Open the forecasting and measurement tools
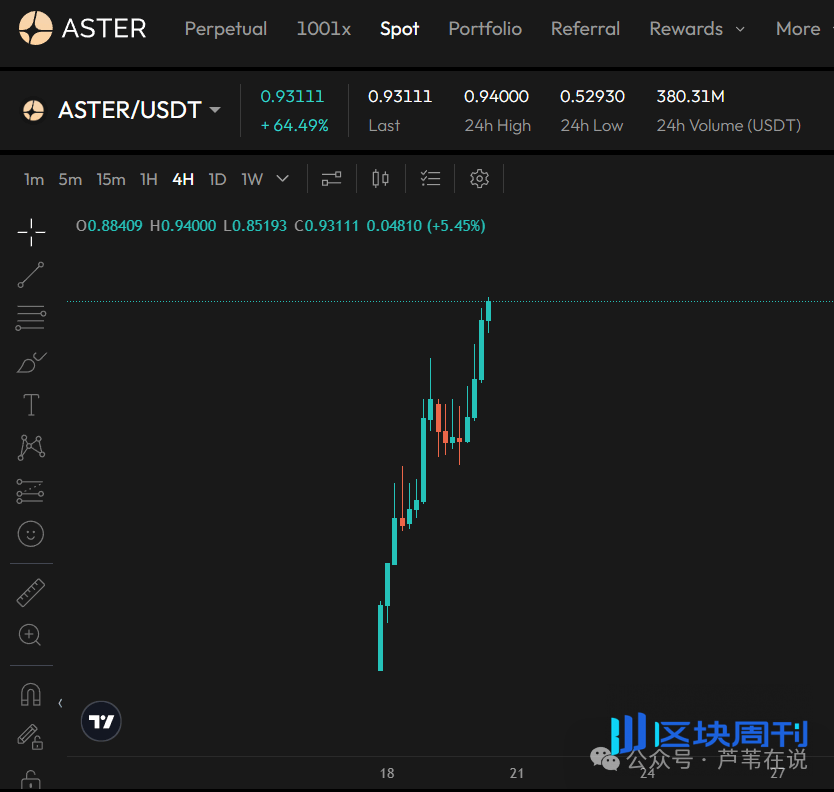 (x=30, y=491)
